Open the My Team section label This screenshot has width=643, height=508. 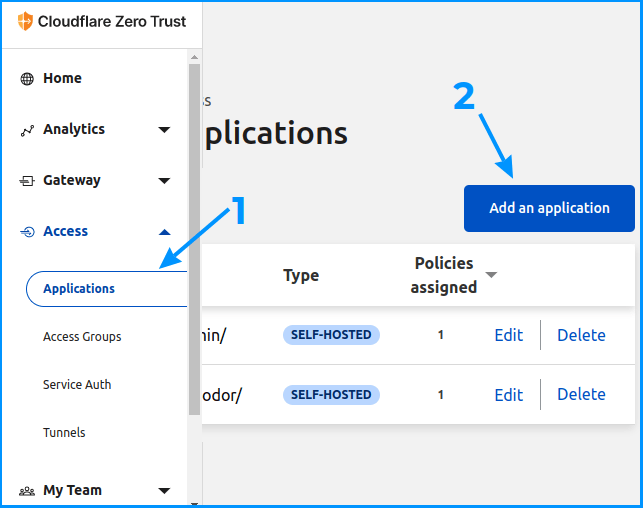tap(72, 490)
